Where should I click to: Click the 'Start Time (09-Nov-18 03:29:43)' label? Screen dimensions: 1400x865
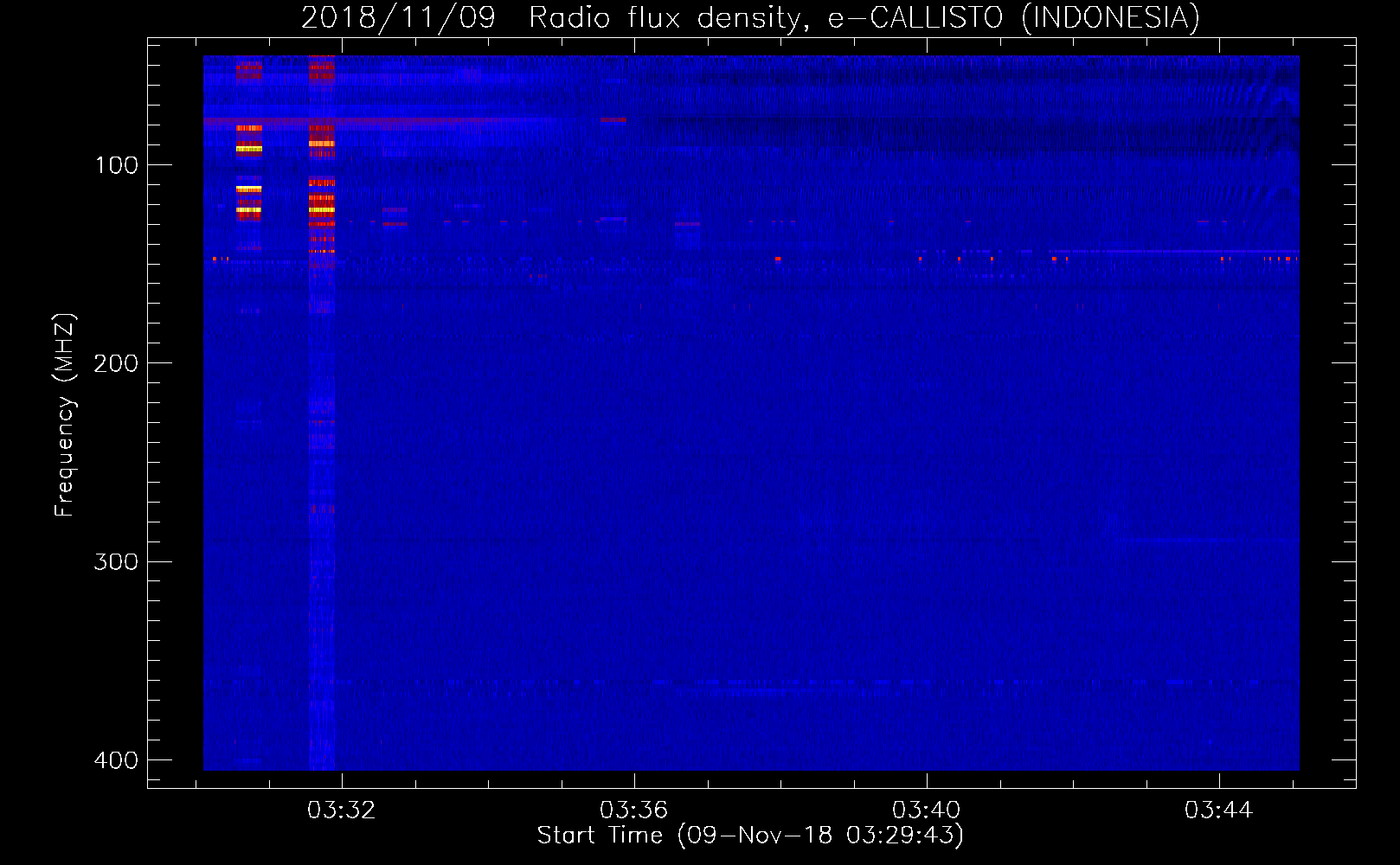point(750,836)
